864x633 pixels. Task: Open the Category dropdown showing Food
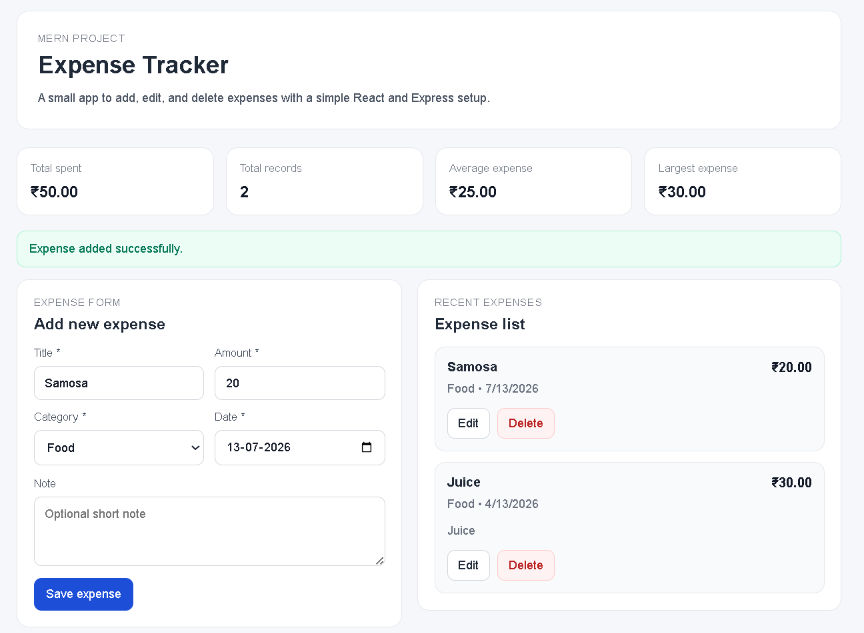point(119,448)
